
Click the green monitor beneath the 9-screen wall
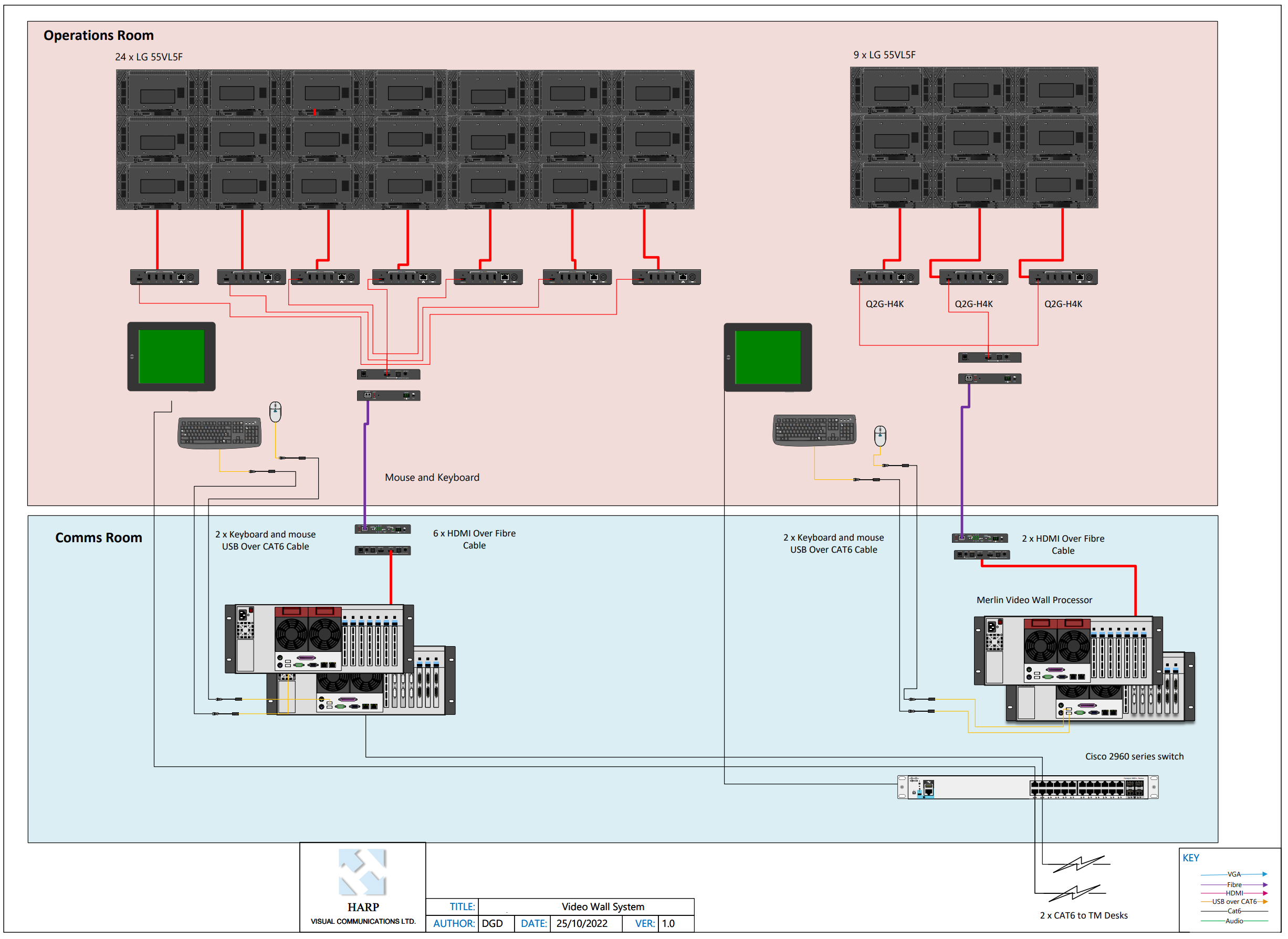768,357
